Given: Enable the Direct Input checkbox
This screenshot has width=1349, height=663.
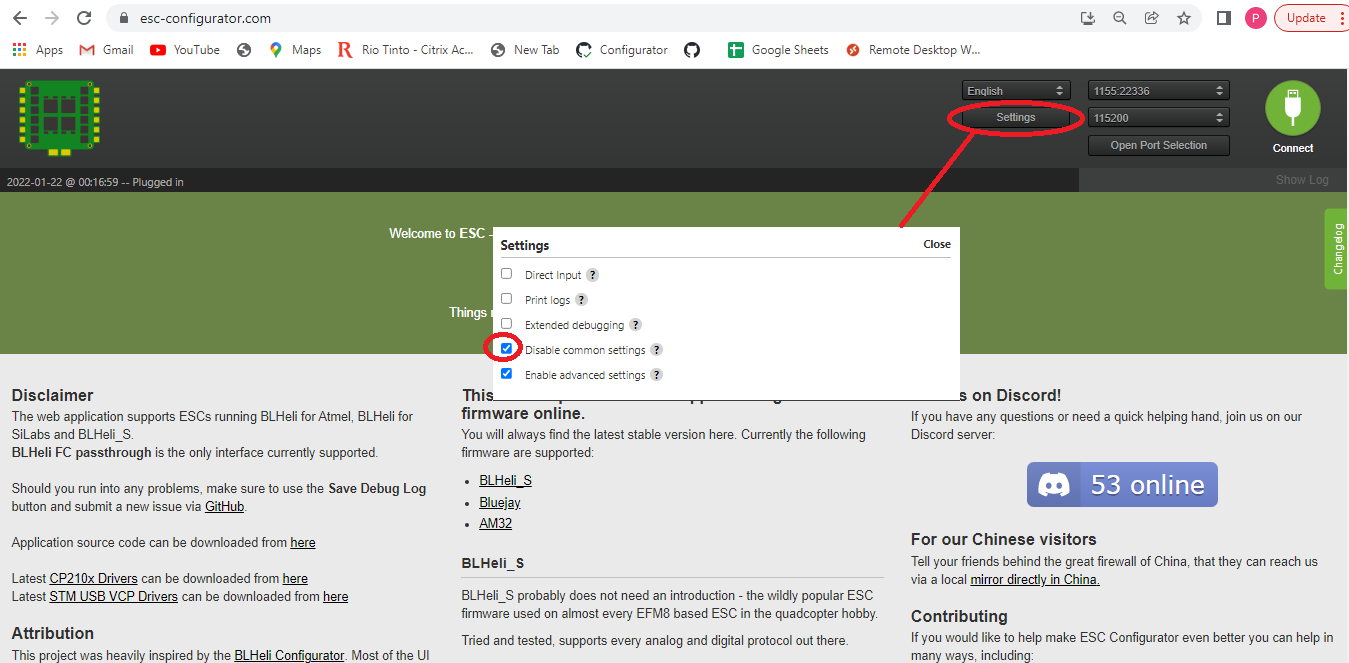Looking at the screenshot, I should tap(506, 274).
